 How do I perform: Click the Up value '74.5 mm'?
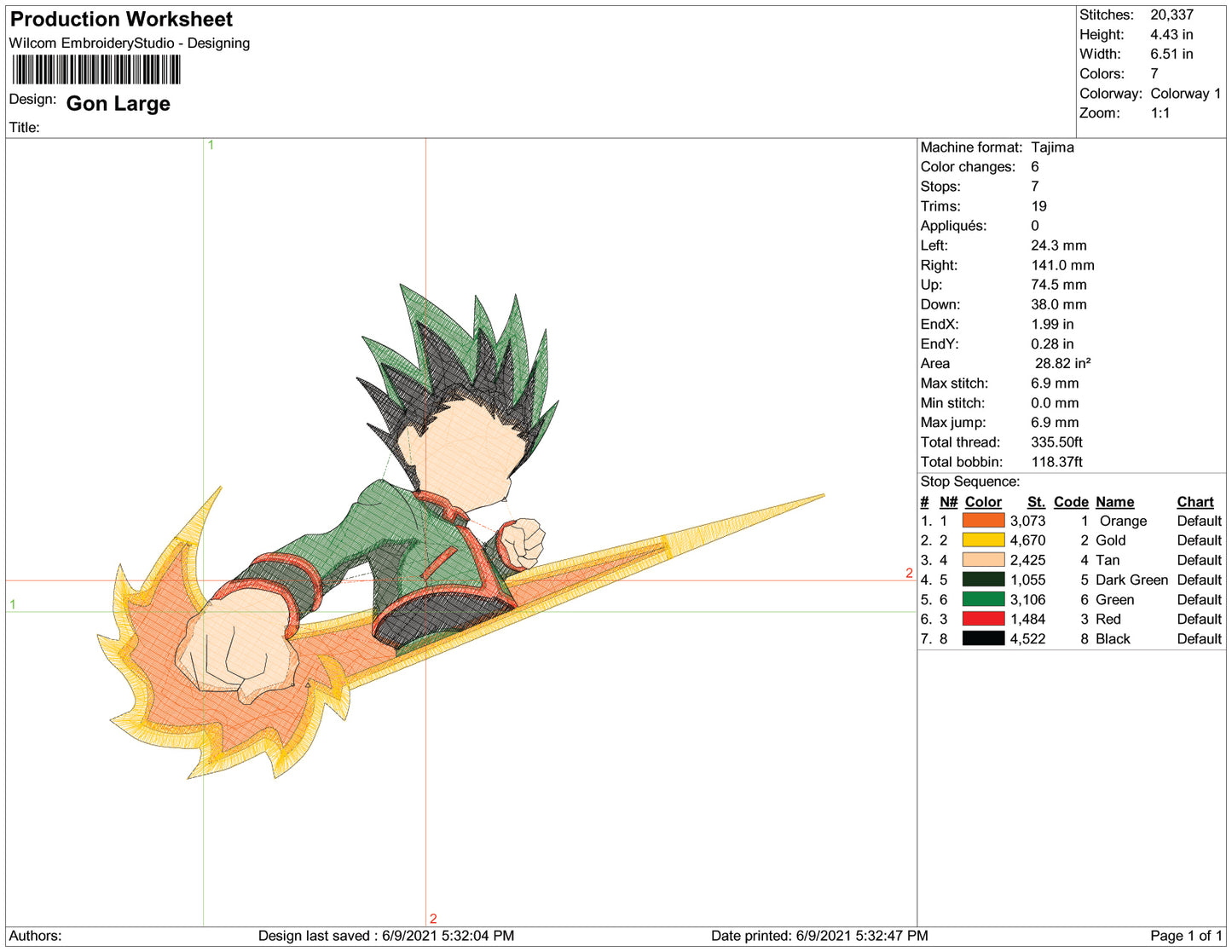click(x=1058, y=285)
